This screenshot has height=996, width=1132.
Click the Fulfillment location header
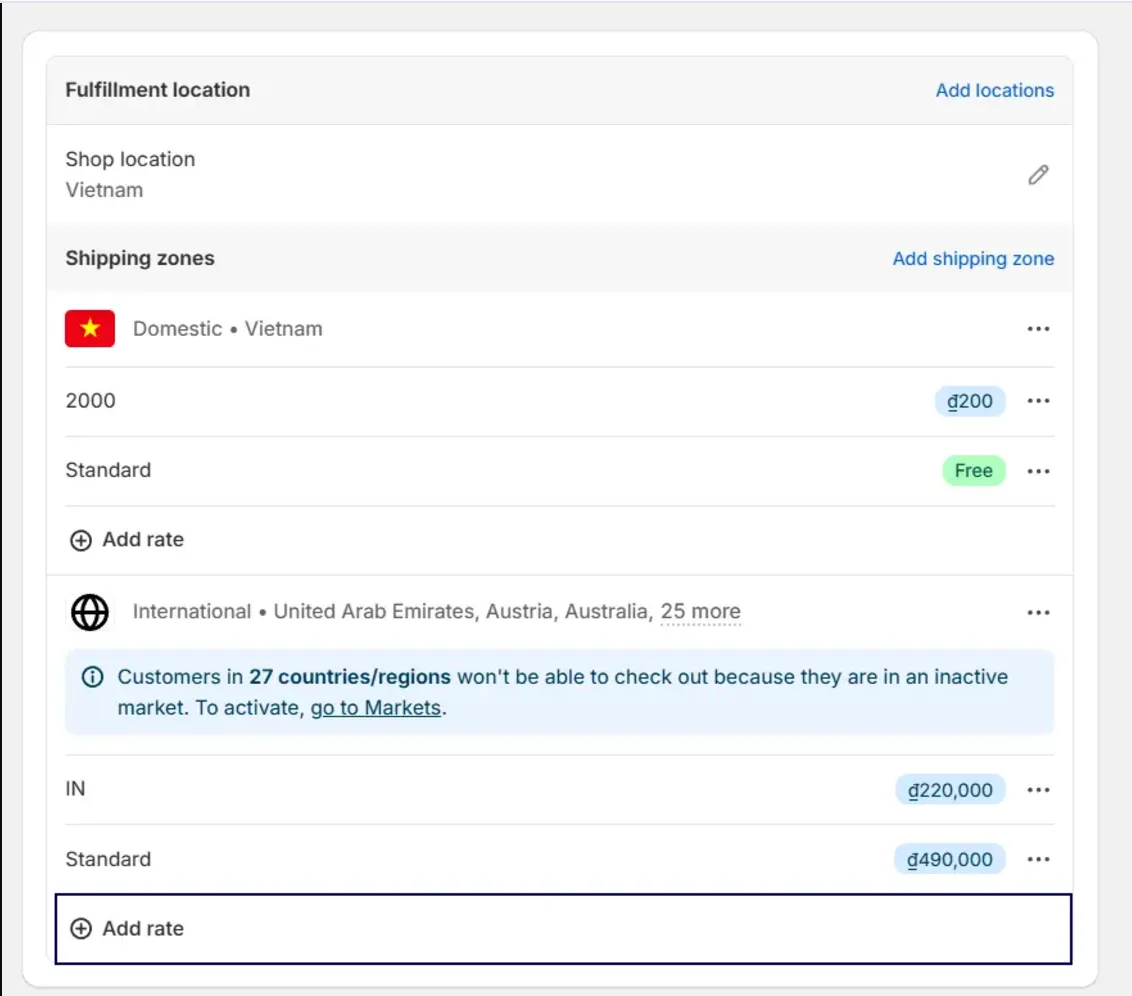[x=157, y=90]
